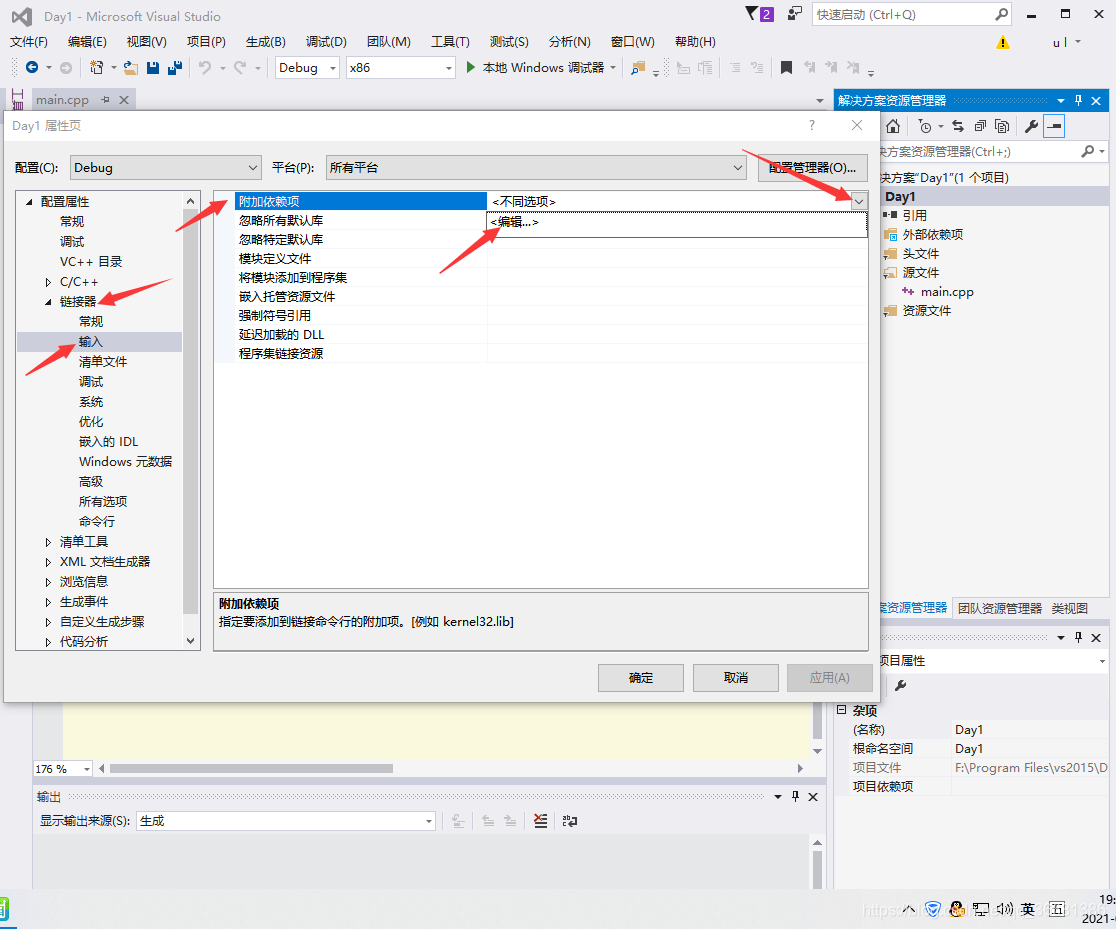Screen dimensions: 1116x929
Task: Open the 附加依赖项 value dropdown arrow
Action: [x=859, y=201]
